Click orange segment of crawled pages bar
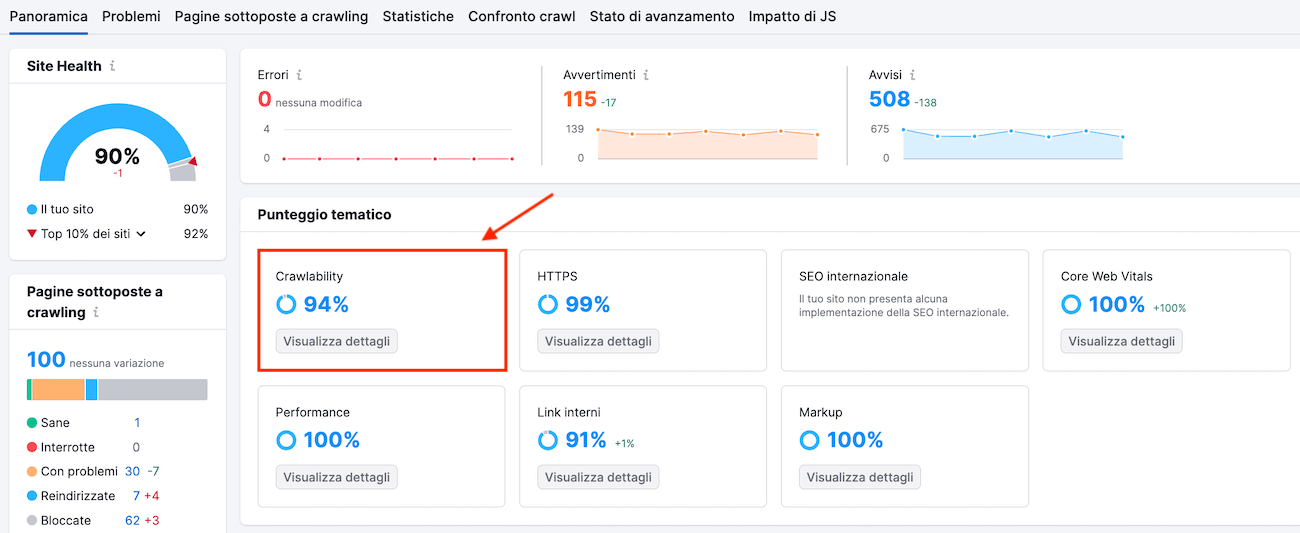The width and height of the screenshot is (1300, 533). click(x=58, y=390)
